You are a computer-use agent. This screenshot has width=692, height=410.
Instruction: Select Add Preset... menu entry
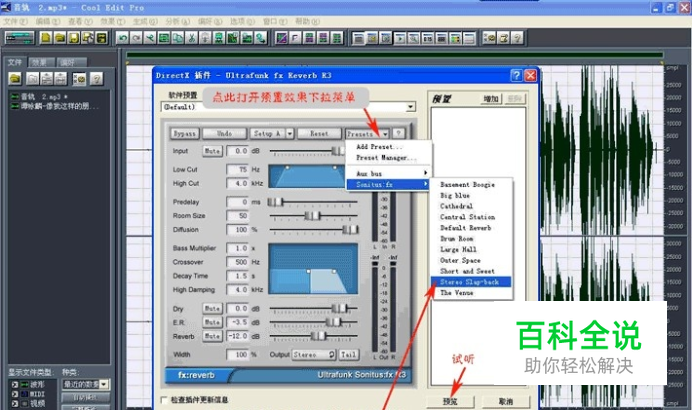[x=379, y=147]
